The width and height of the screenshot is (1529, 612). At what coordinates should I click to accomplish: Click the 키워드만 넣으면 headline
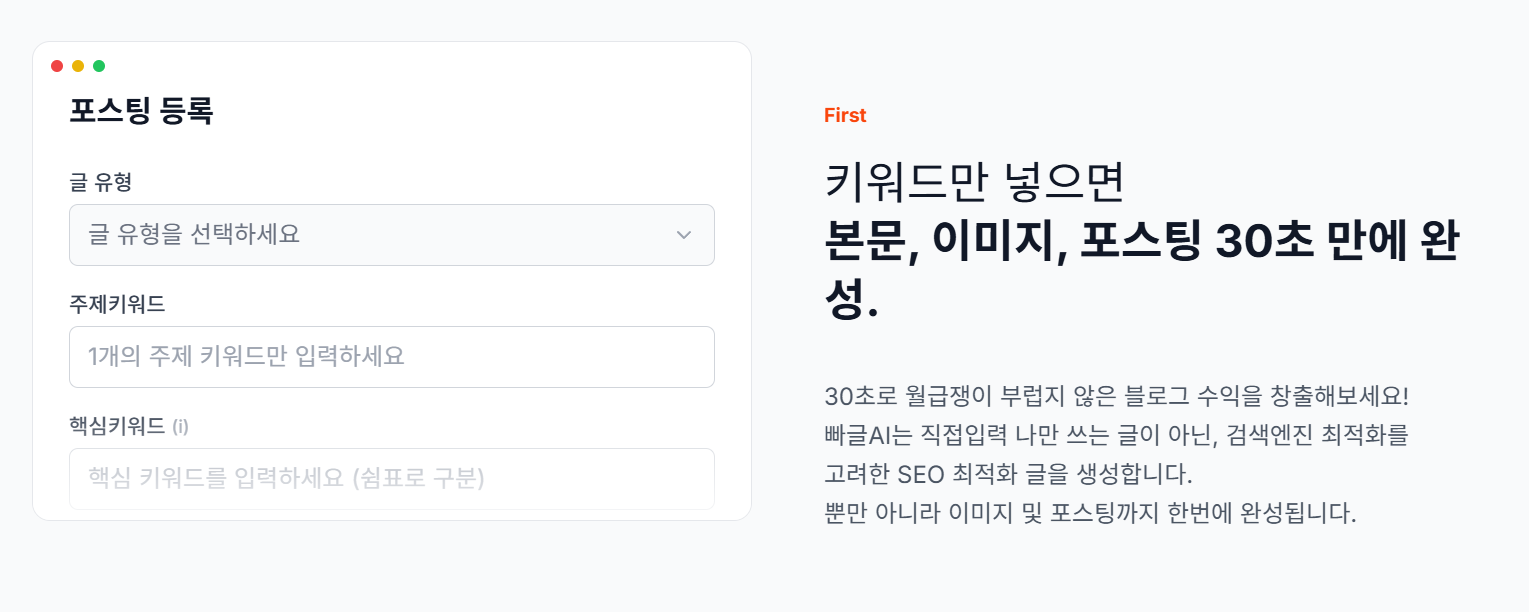(x=975, y=181)
